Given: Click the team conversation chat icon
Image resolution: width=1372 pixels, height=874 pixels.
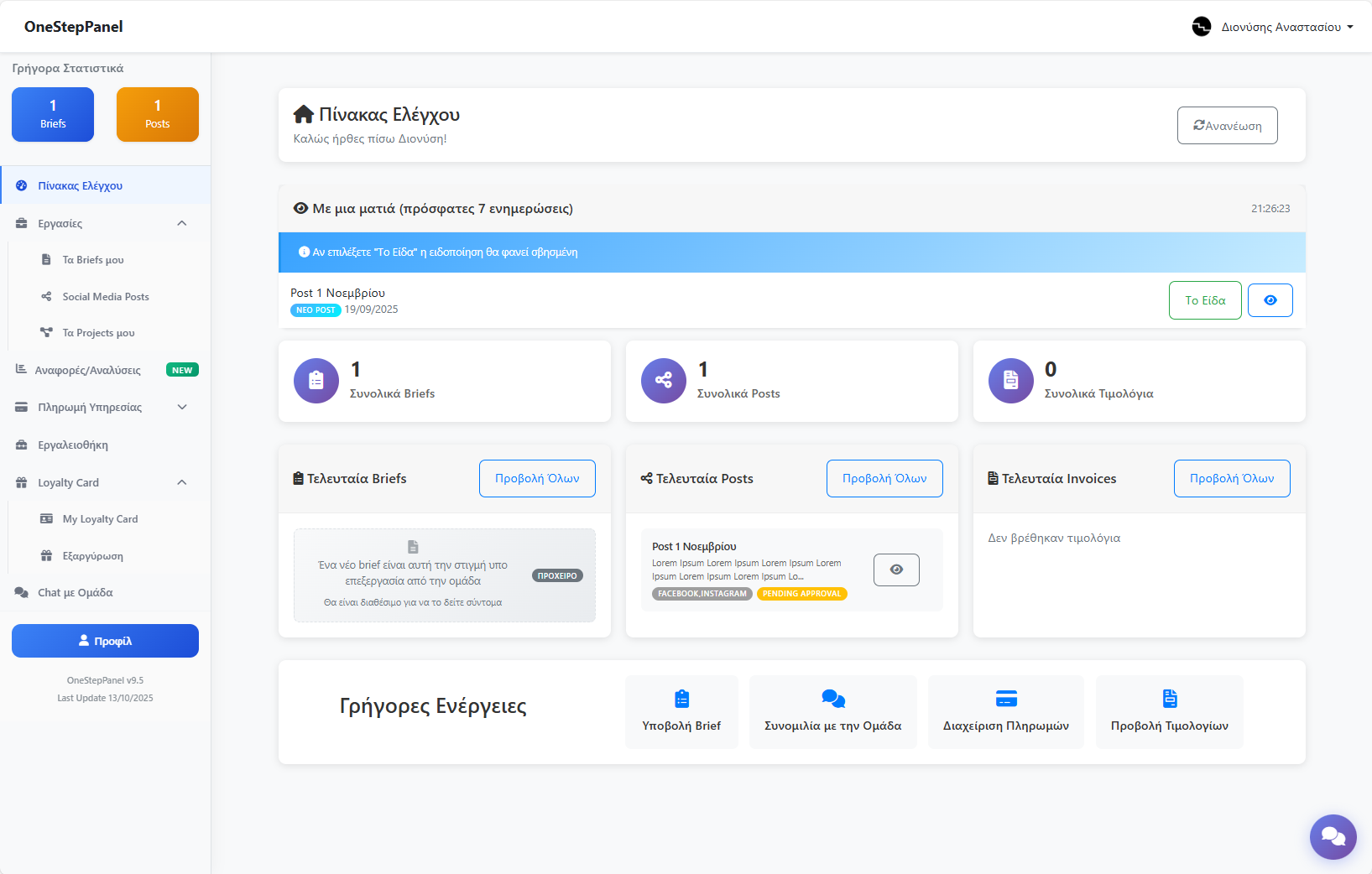Looking at the screenshot, I should (x=832, y=699).
